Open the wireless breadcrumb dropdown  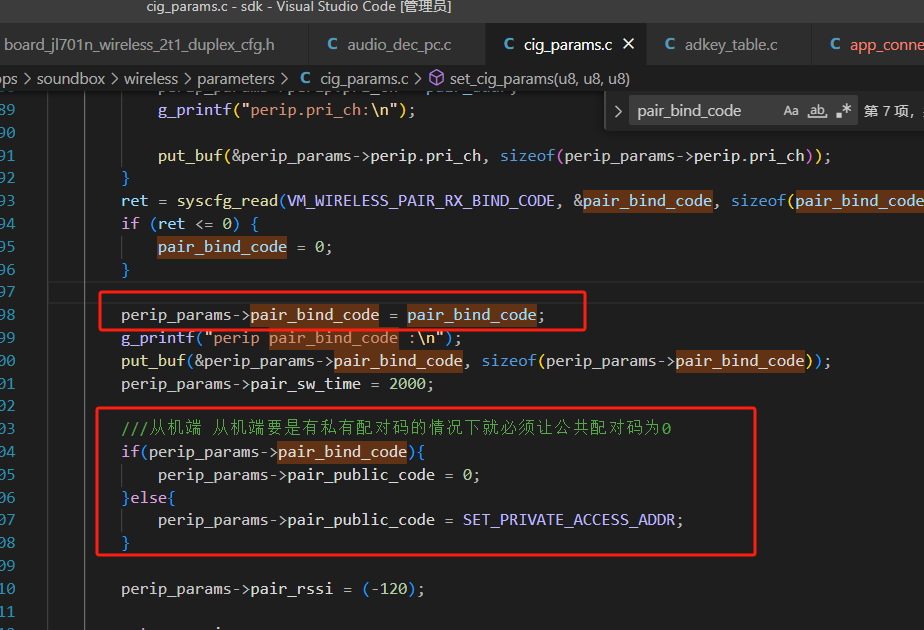click(x=151, y=79)
